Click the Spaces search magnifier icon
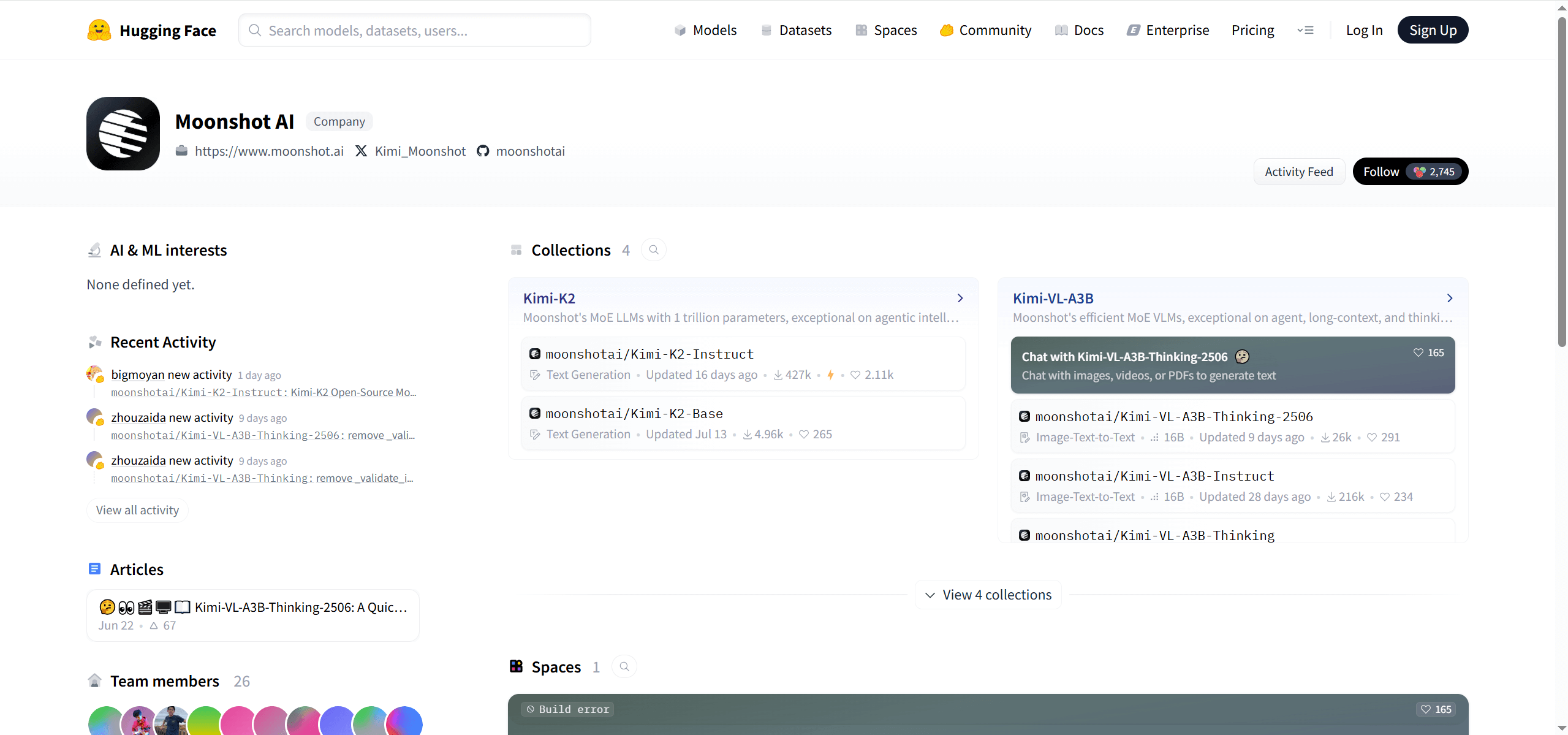The width and height of the screenshot is (1568, 735). 624,666
